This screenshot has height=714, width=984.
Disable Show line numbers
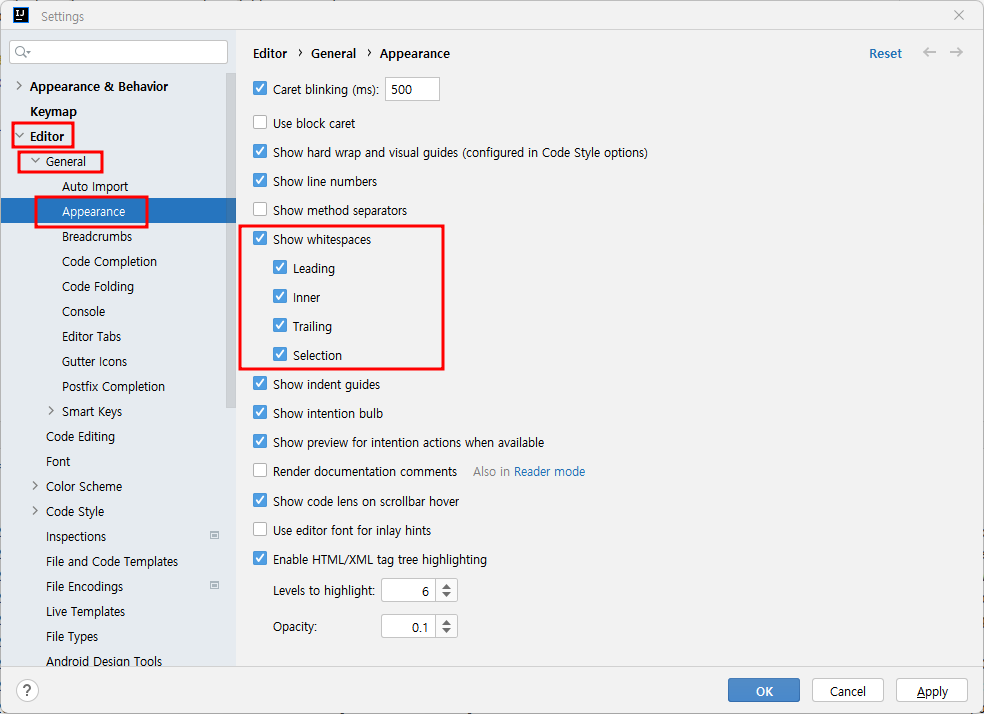click(x=260, y=180)
